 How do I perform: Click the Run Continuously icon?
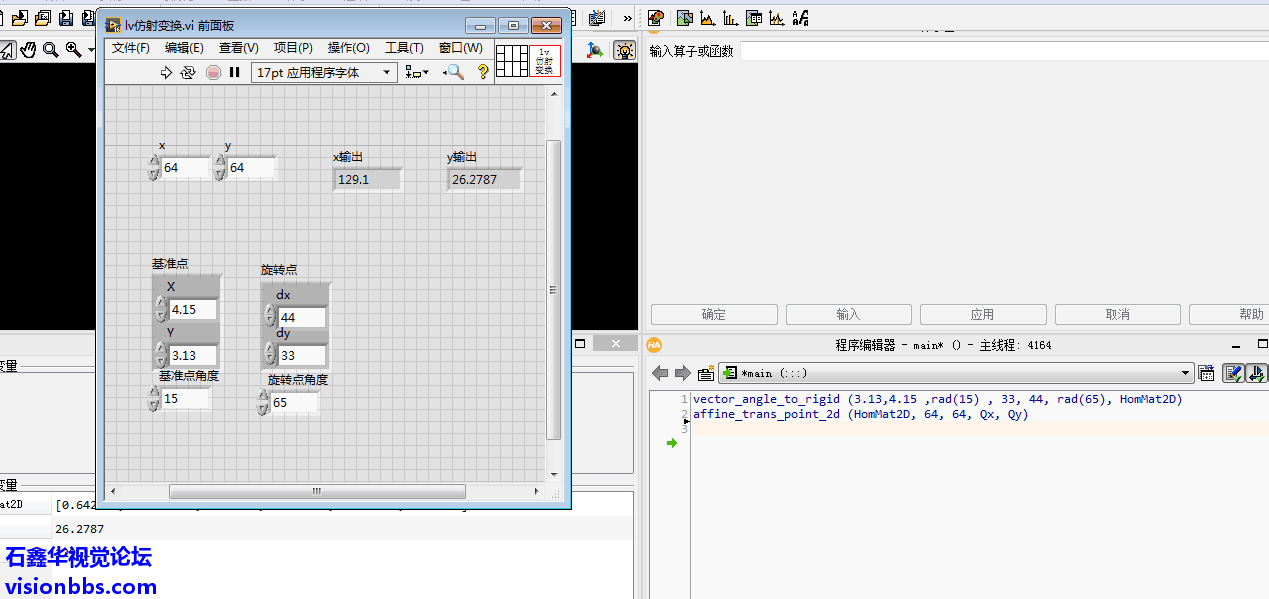[x=188, y=72]
